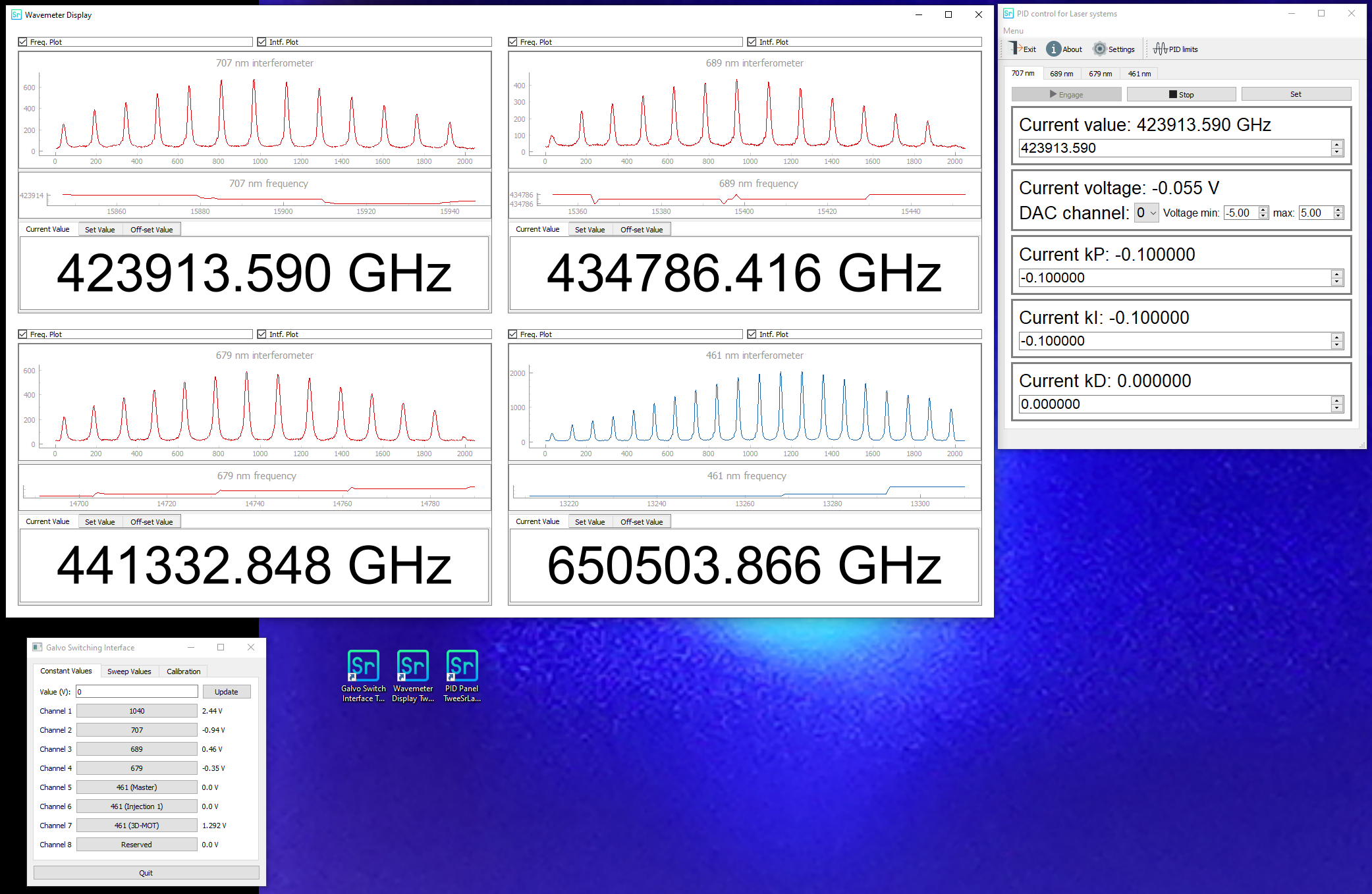
Task: Click the Stop button in PID control
Action: pyautogui.click(x=1181, y=94)
